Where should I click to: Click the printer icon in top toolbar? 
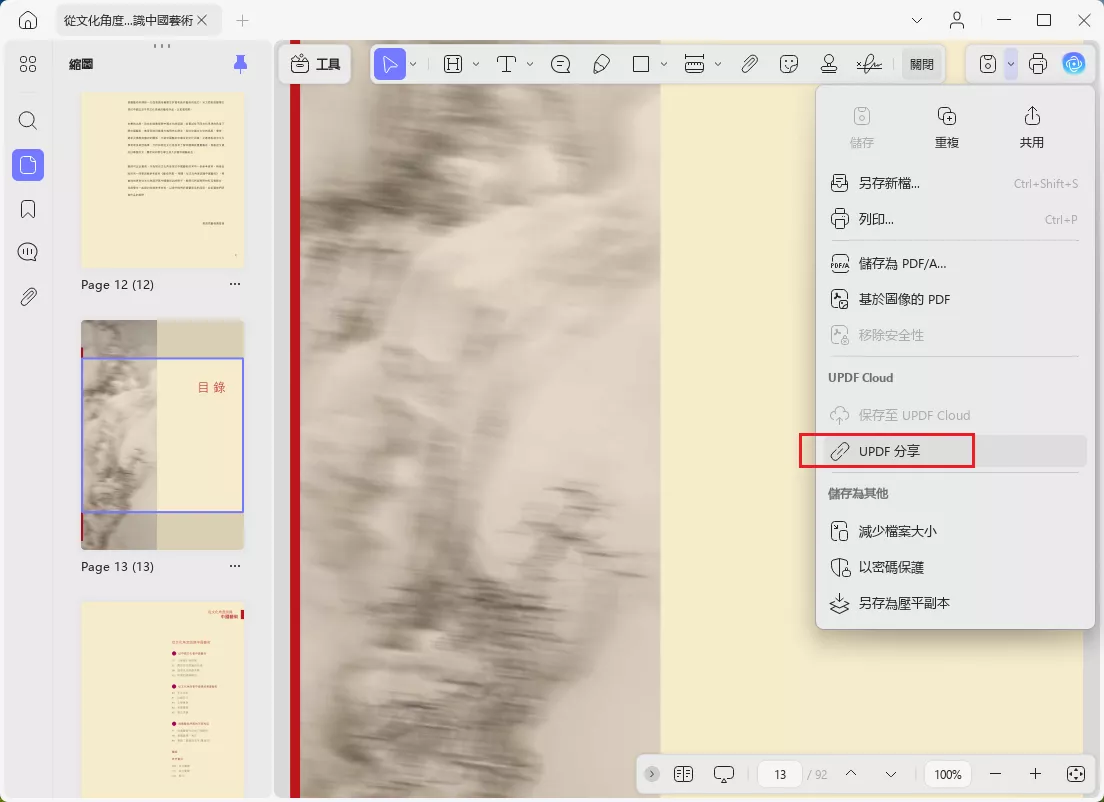tap(1038, 65)
